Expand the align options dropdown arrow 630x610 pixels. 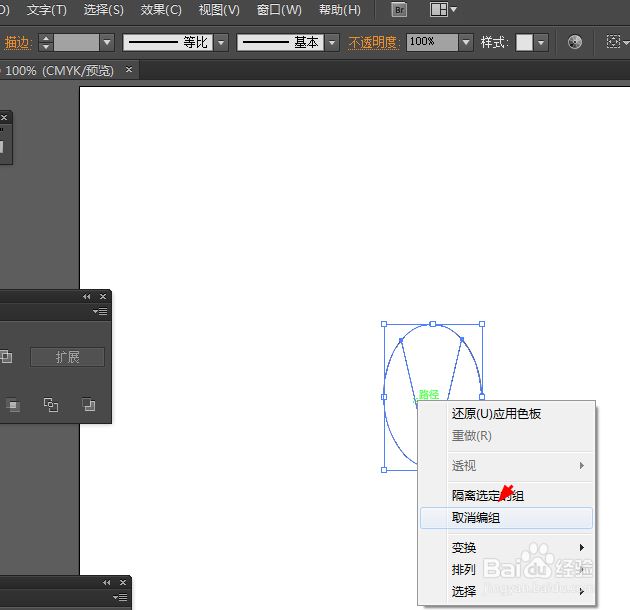pyautogui.click(x=626, y=43)
